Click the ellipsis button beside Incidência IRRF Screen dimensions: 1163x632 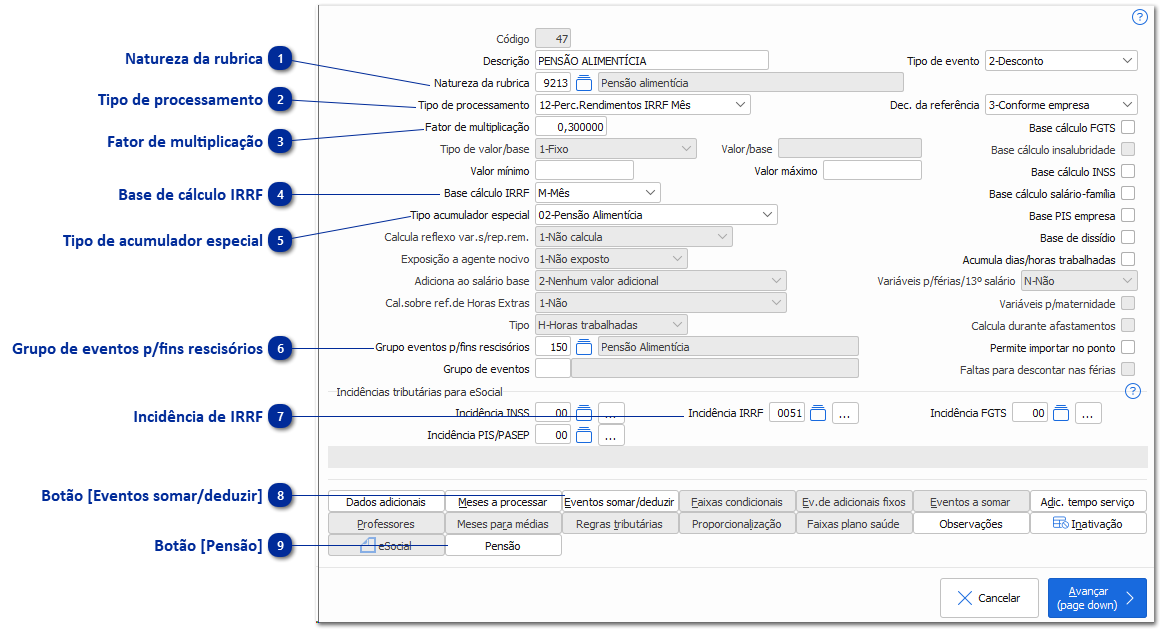tap(846, 413)
